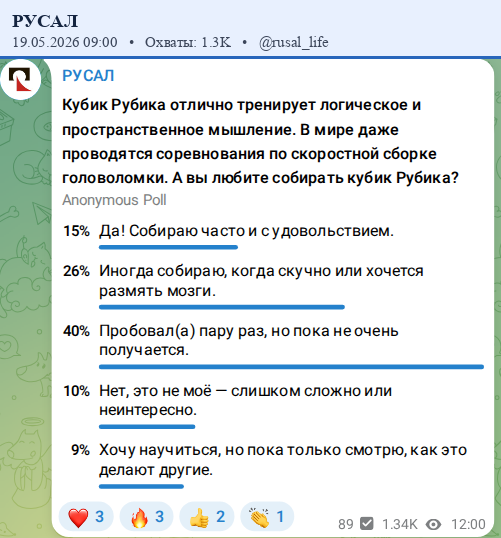Click the 9% percentage label
Viewport: 501px width, 538px height.
point(81,450)
